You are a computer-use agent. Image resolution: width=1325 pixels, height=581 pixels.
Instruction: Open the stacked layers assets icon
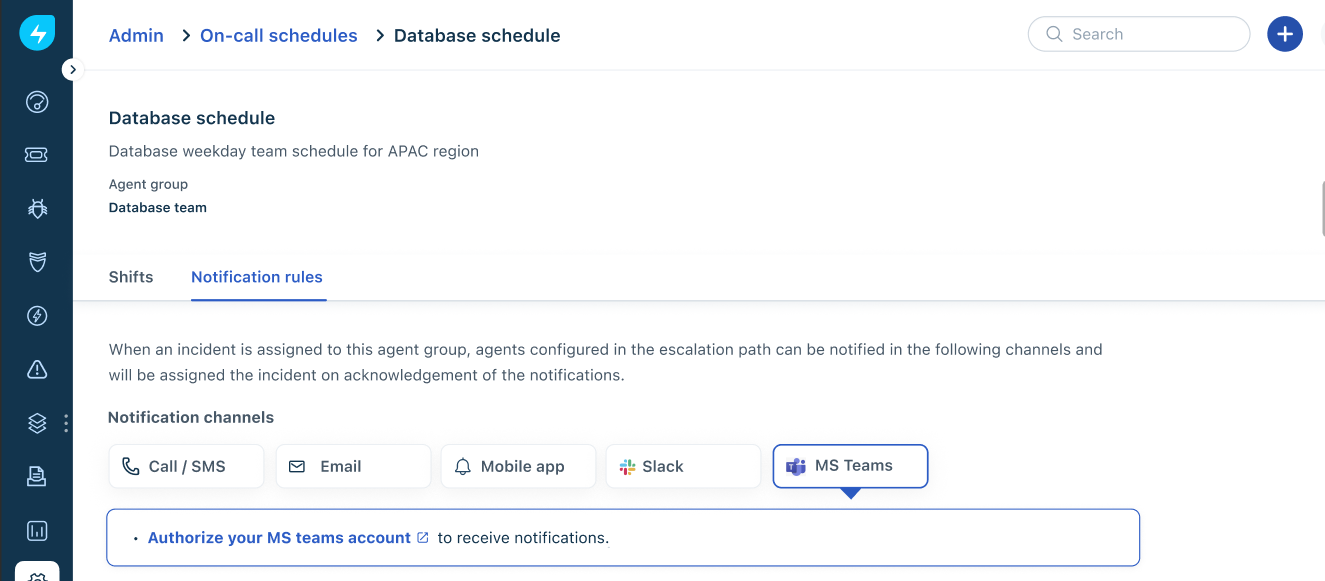[x=37, y=423]
